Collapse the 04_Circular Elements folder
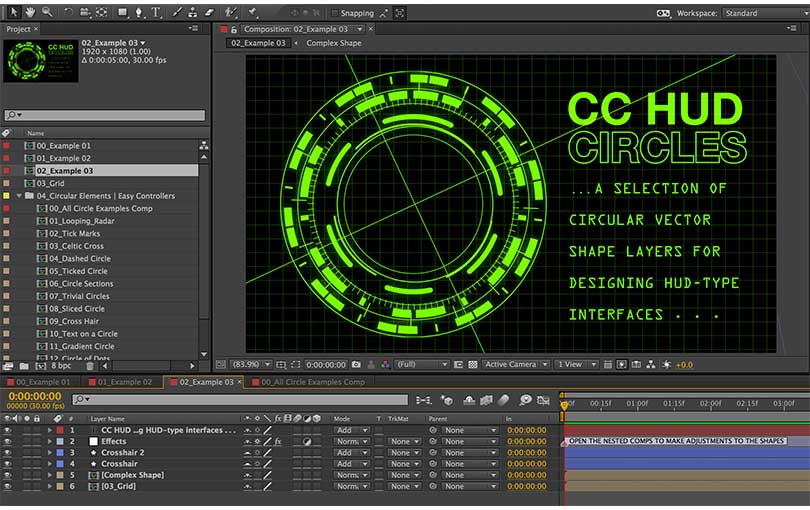 (19, 196)
